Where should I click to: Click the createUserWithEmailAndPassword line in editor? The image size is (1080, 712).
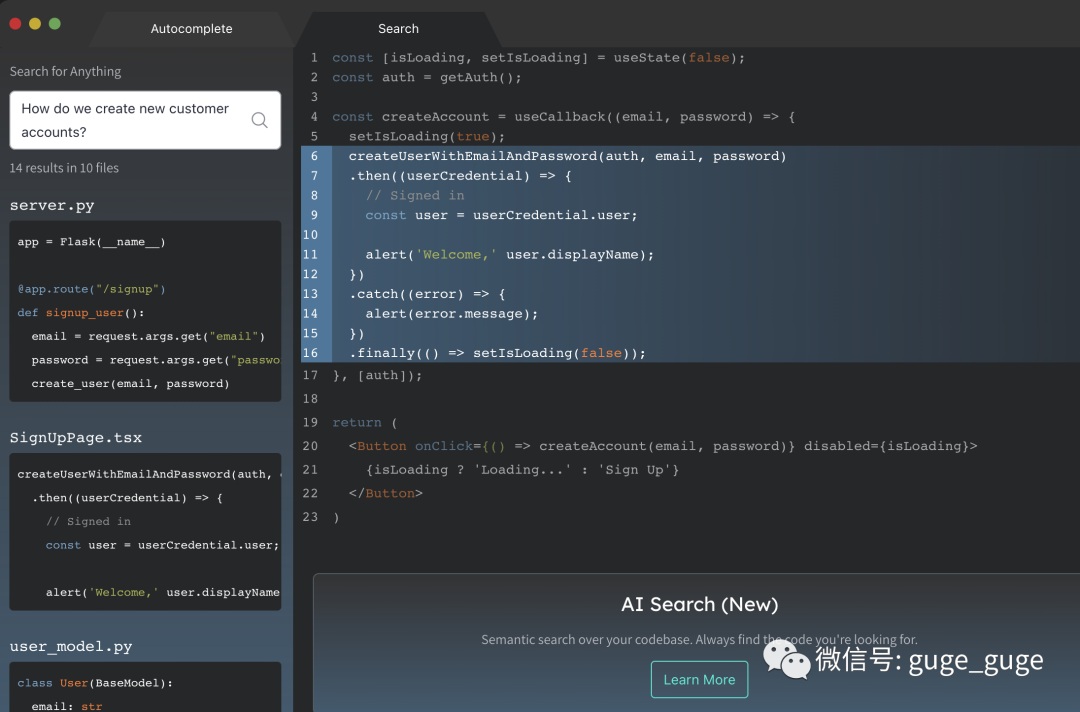567,156
